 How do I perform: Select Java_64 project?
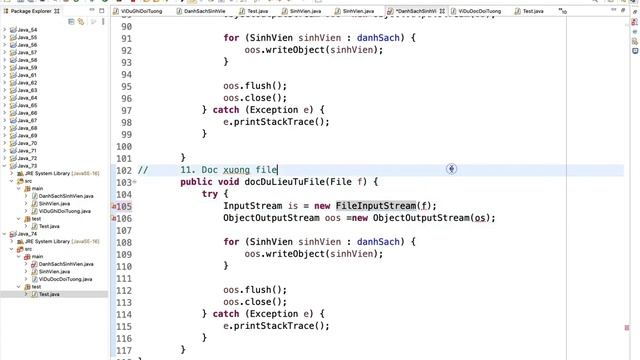27,98
